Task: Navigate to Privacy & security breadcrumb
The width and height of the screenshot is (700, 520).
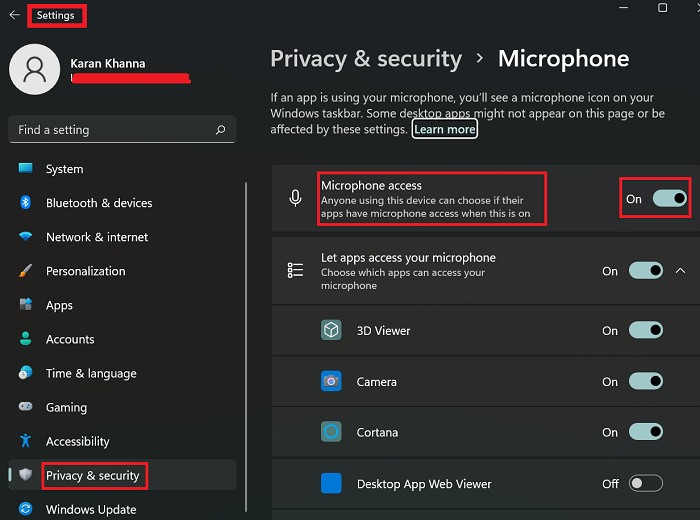Action: point(366,58)
